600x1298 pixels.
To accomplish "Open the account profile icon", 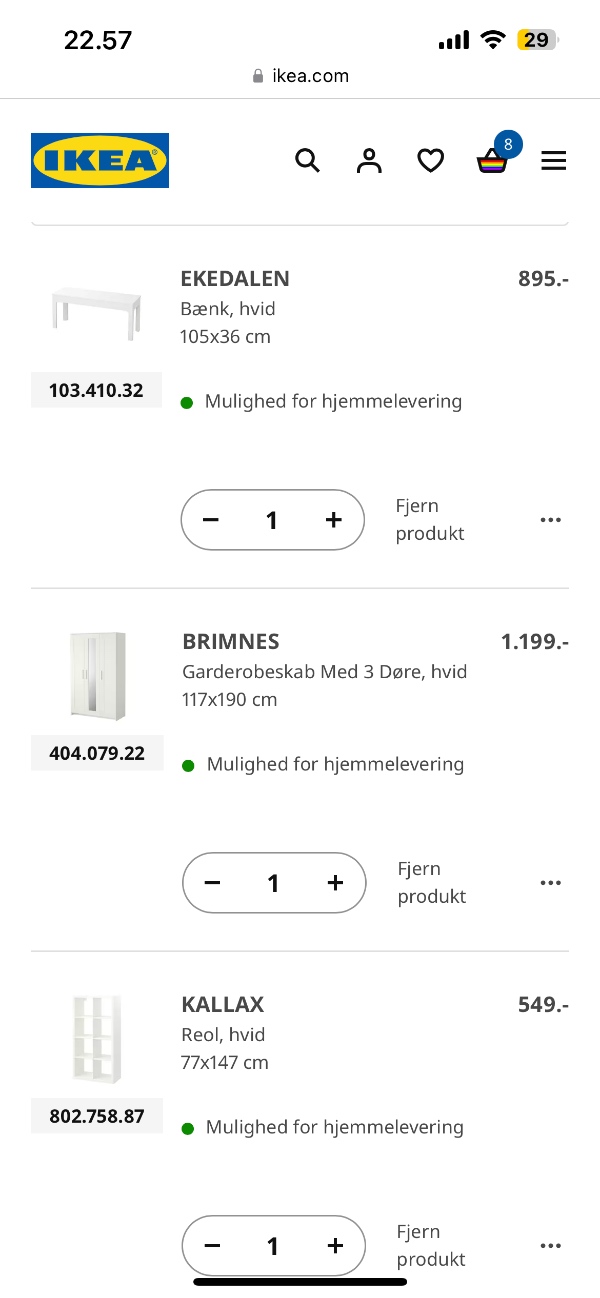I will [369, 160].
